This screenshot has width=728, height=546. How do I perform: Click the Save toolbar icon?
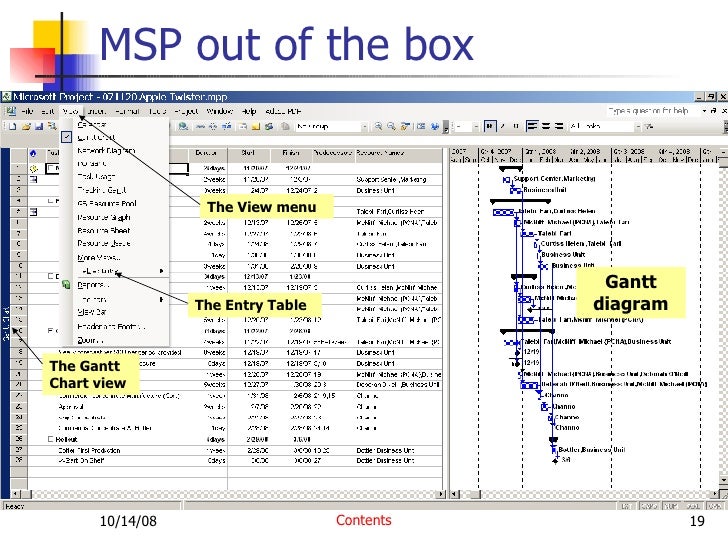39,126
